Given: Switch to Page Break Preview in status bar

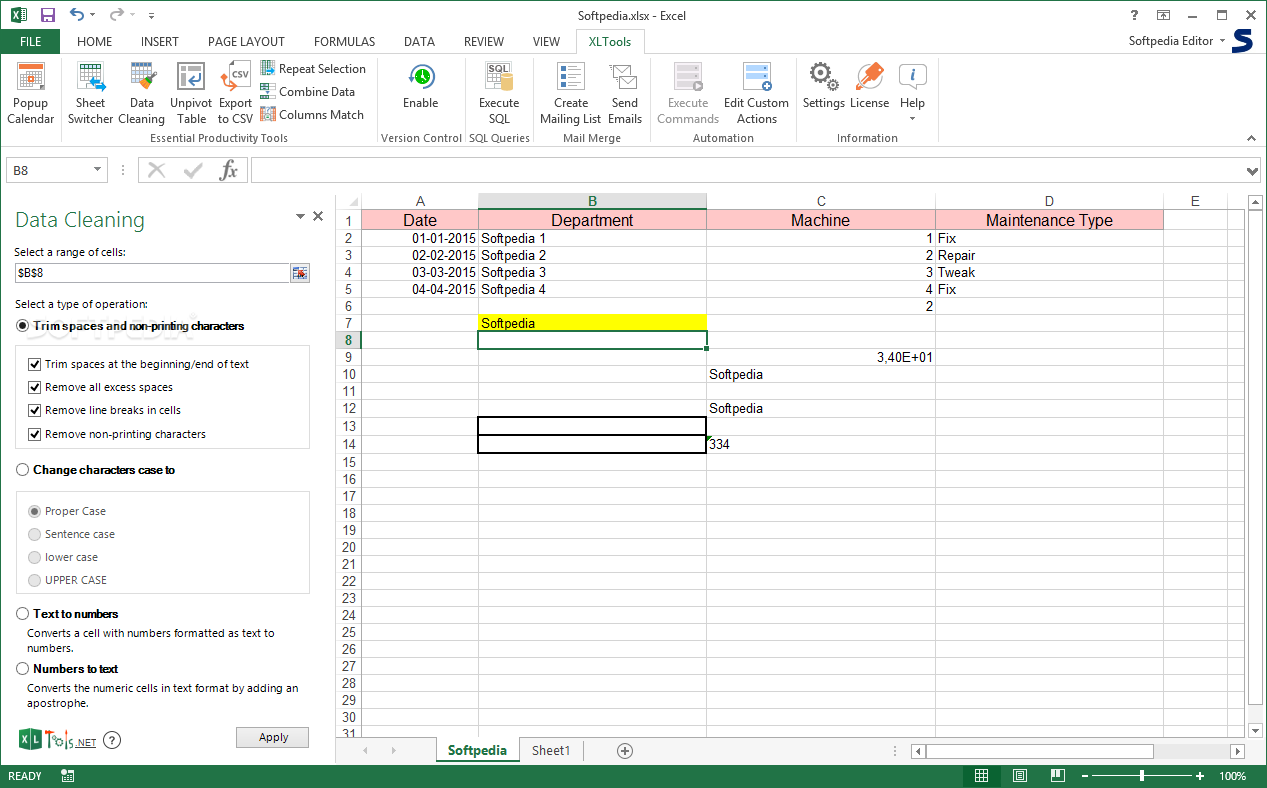Looking at the screenshot, I should (1056, 776).
